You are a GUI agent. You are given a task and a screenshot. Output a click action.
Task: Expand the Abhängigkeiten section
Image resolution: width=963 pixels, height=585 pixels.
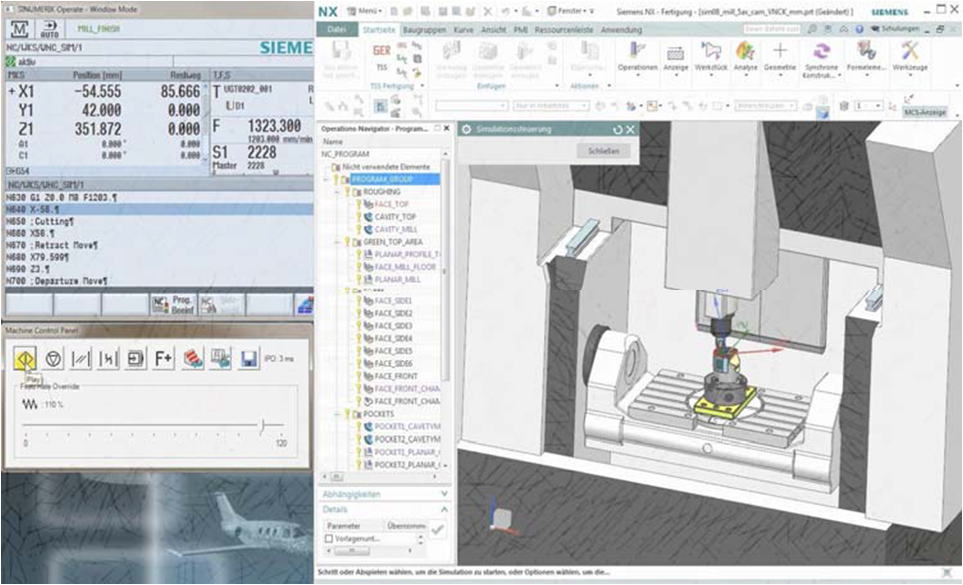(445, 494)
